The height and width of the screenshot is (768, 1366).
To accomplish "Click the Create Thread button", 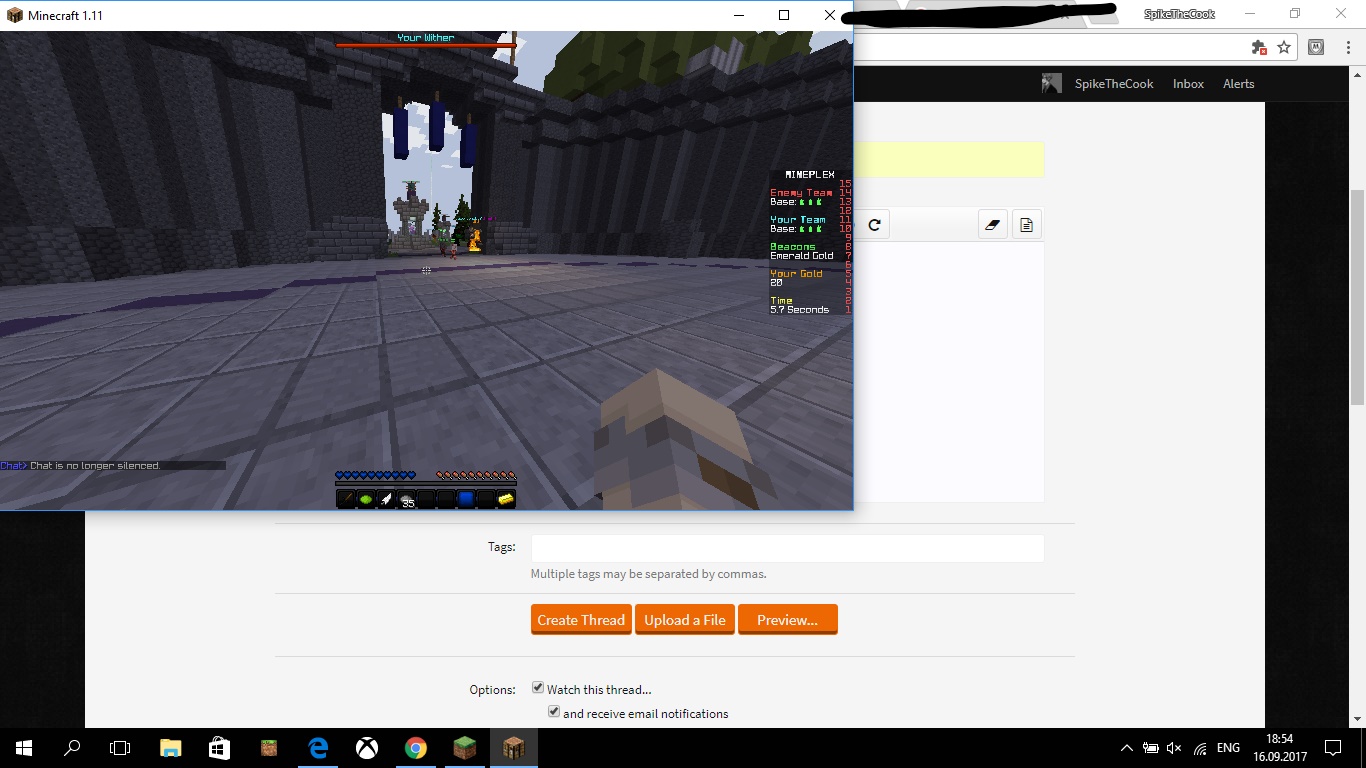I will [x=581, y=620].
